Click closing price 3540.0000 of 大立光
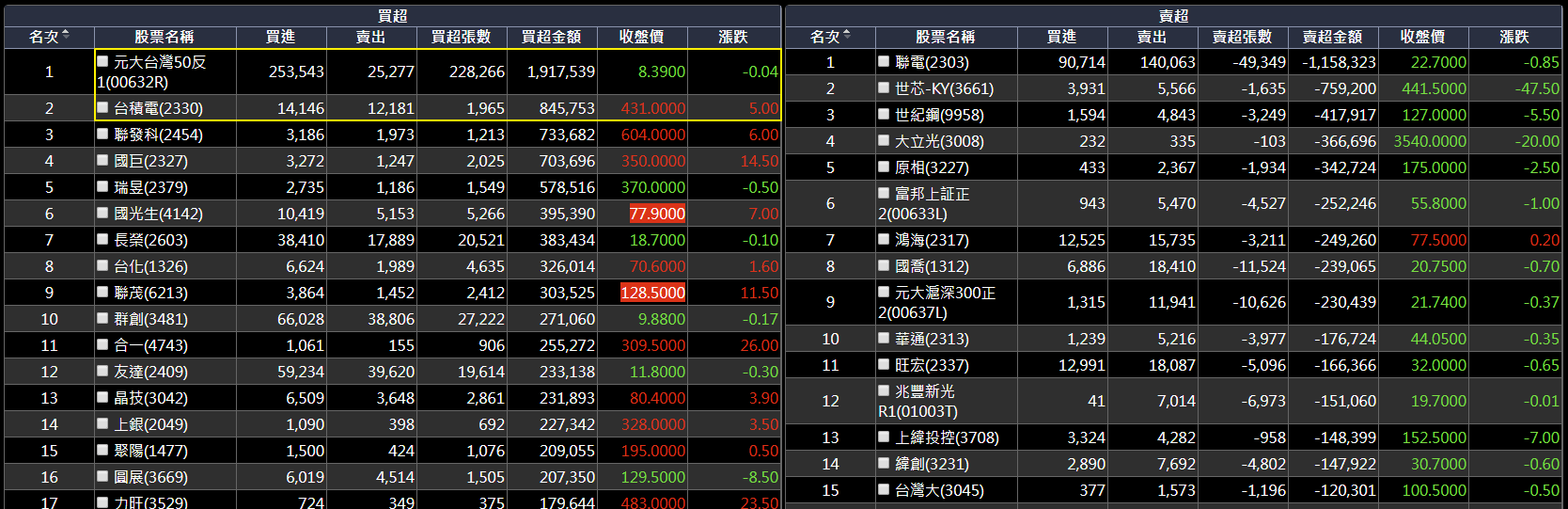The image size is (1568, 509). tap(1430, 141)
